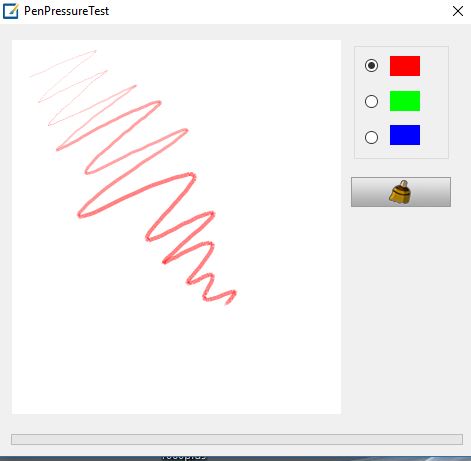This screenshot has height=461, width=471.
Task: Select the red color radio button
Action: [x=371, y=65]
